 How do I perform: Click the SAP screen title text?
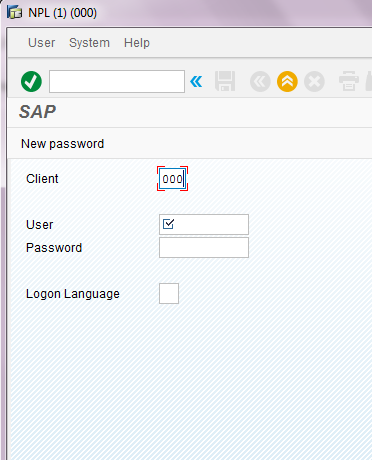point(37,112)
